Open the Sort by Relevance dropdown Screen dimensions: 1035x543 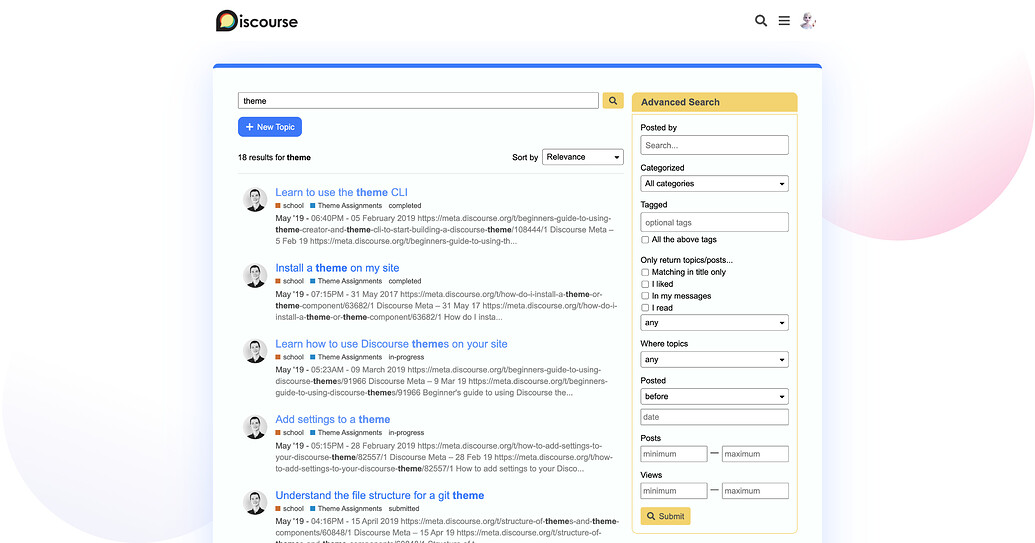(x=582, y=157)
